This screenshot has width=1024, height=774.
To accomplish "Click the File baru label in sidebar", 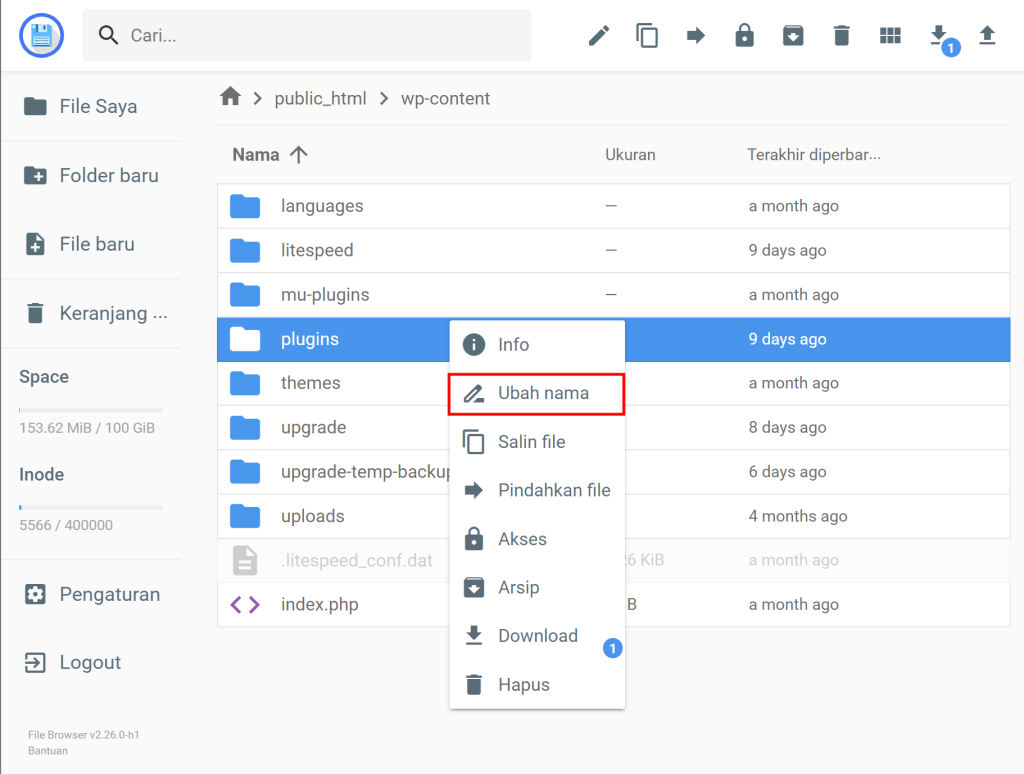I will [x=97, y=244].
